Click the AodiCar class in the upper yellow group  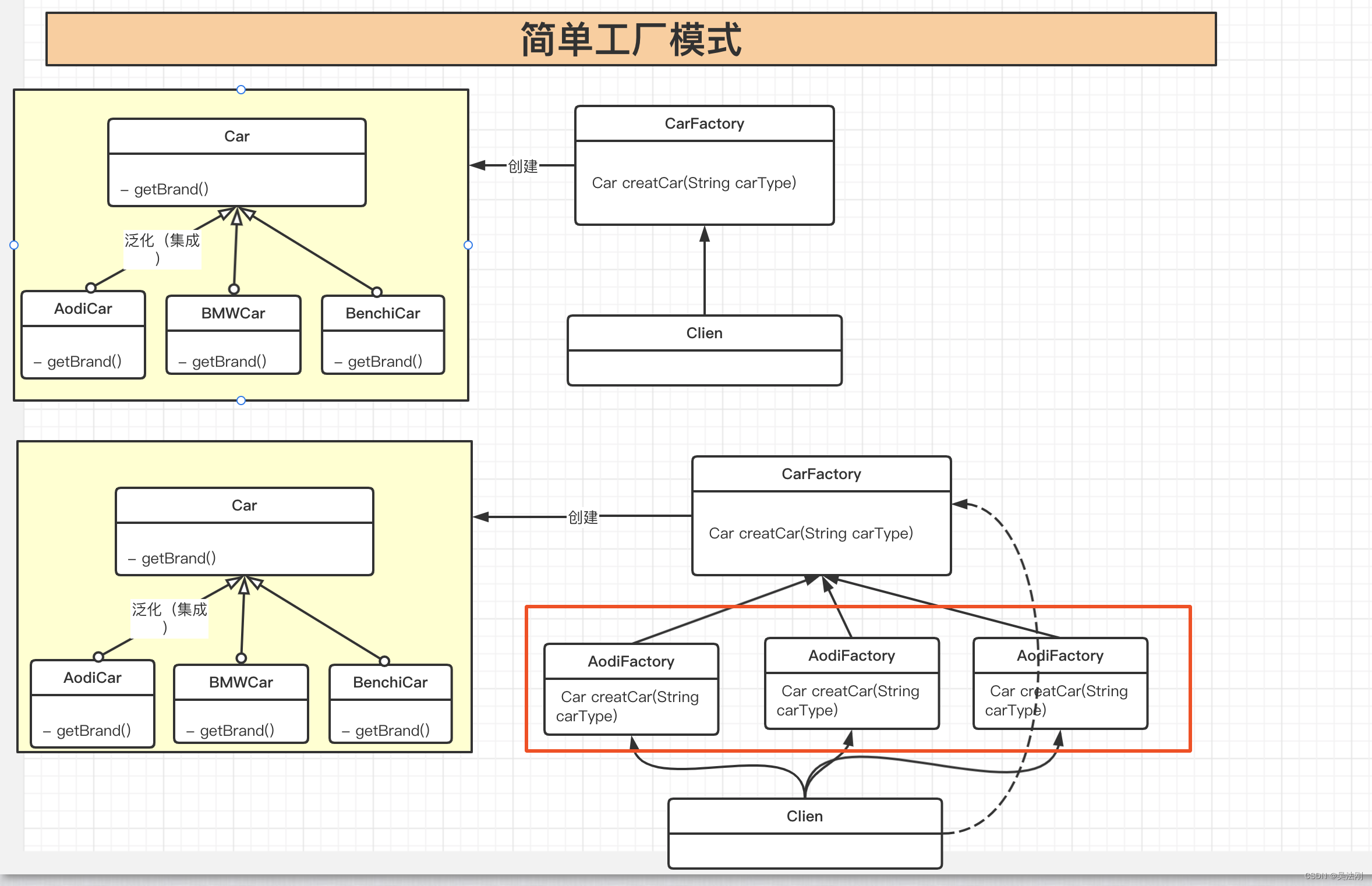pyautogui.click(x=82, y=335)
